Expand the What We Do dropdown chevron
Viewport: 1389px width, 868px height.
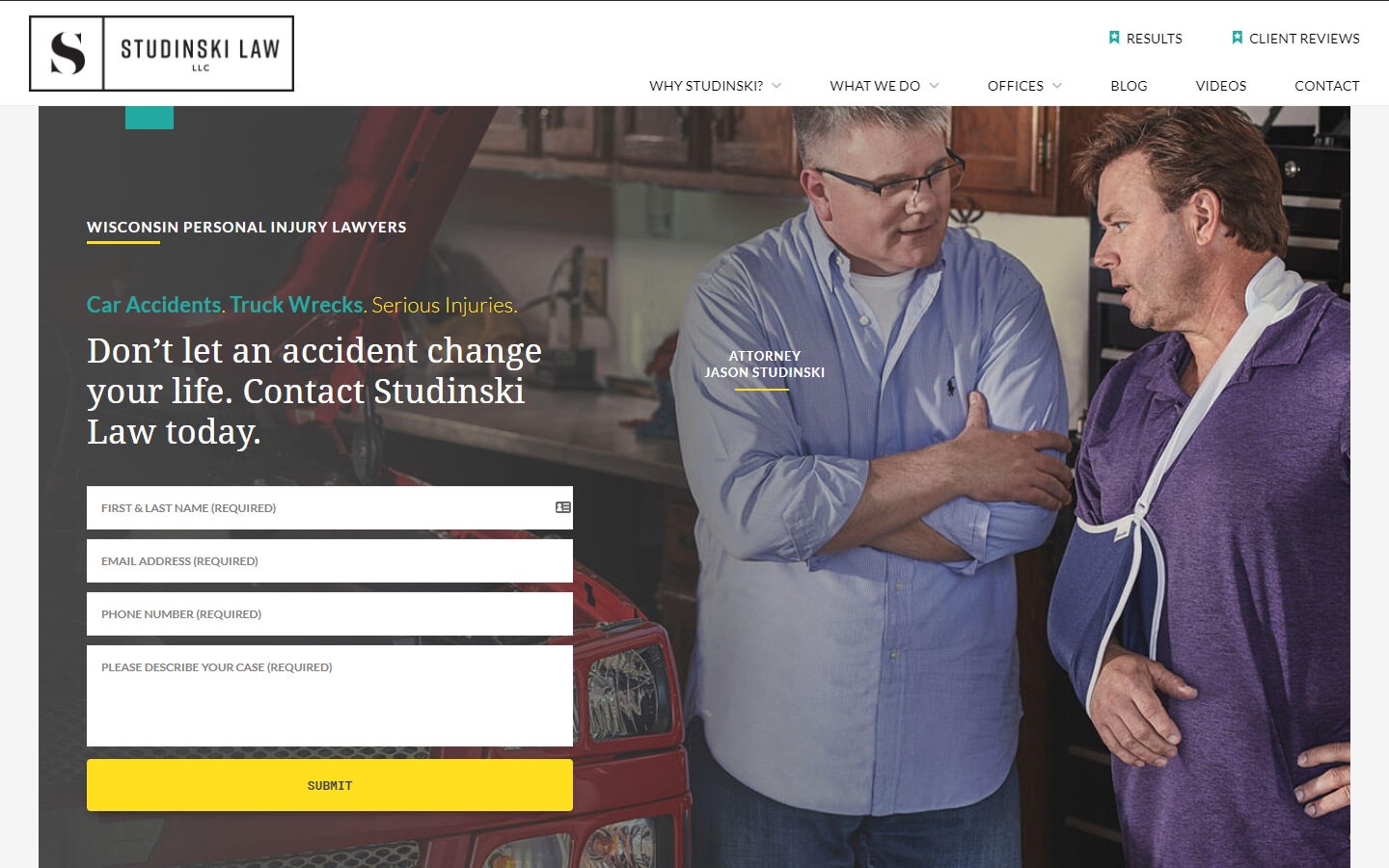934,86
